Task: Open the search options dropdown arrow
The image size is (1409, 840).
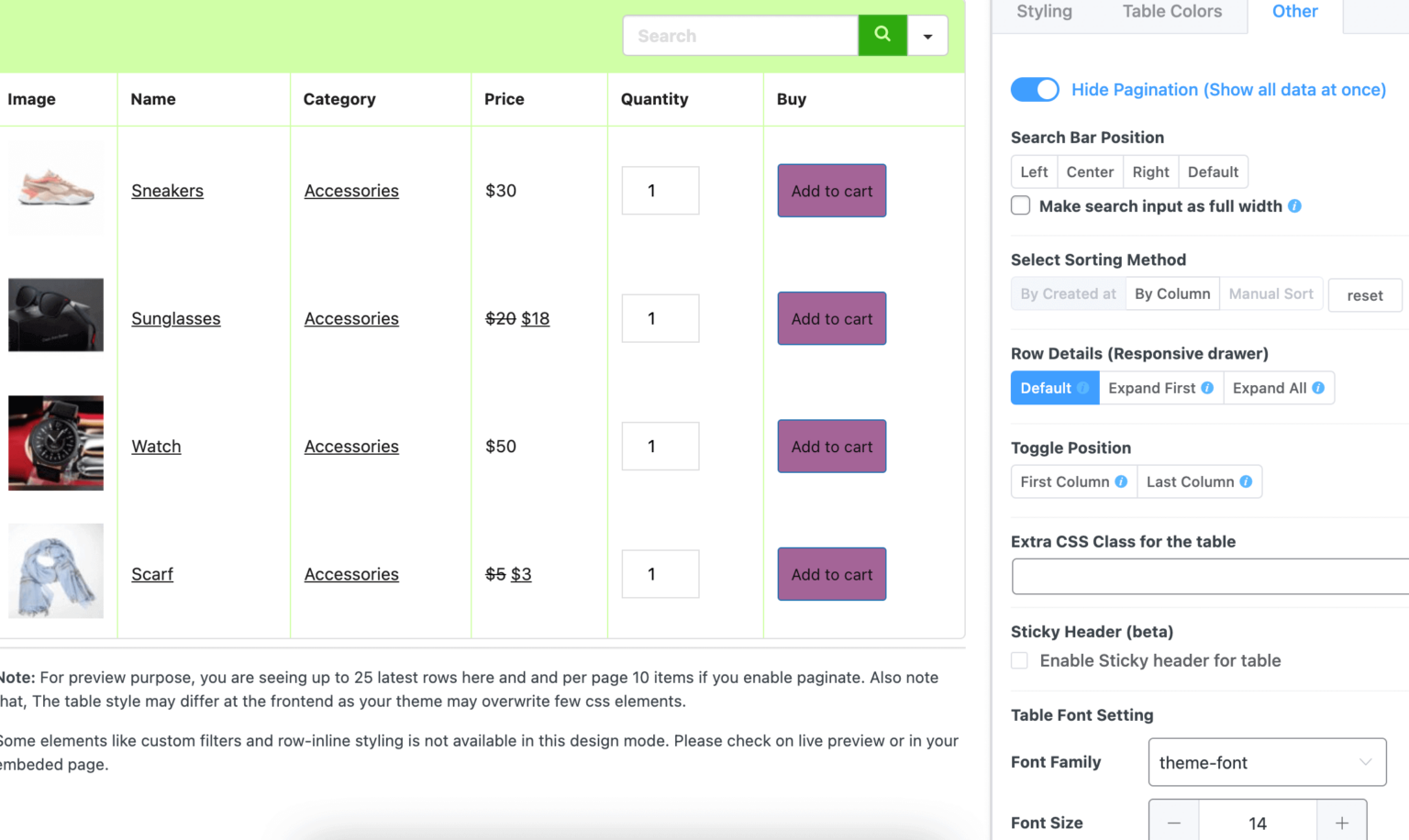Action: [x=927, y=36]
